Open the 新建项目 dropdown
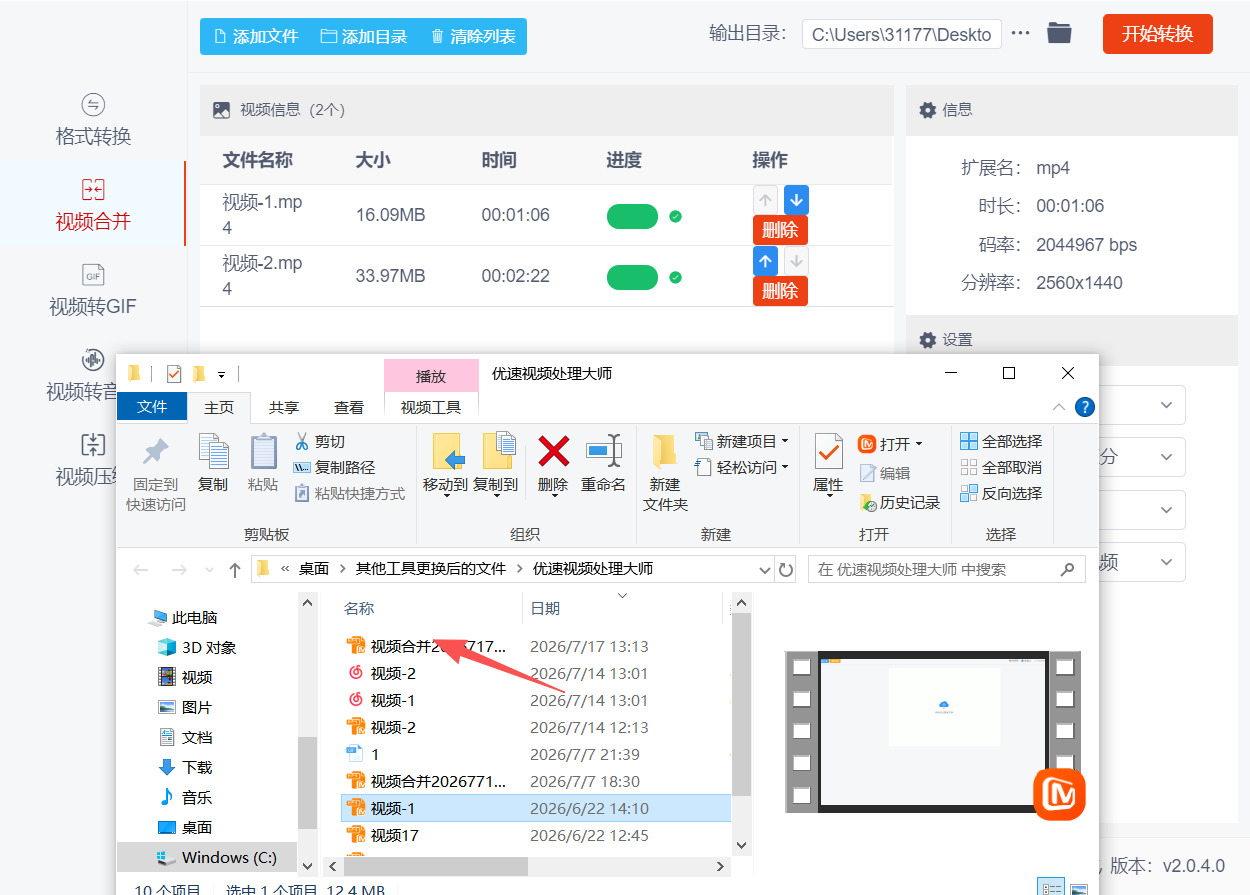 741,441
